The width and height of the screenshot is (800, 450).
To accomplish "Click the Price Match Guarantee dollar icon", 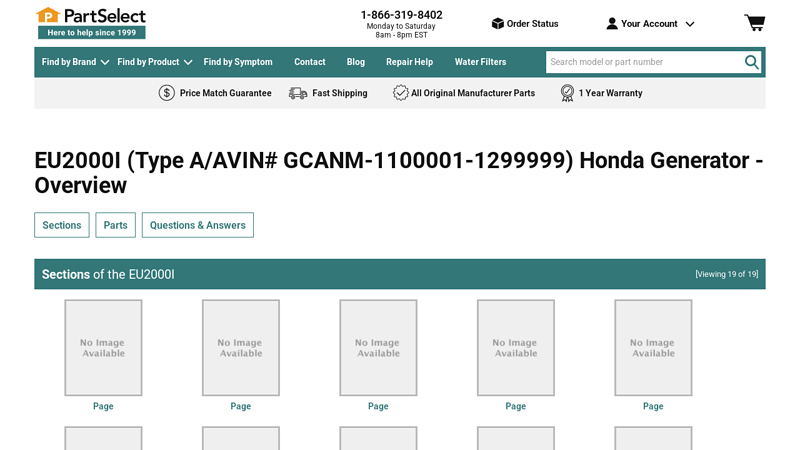I will point(167,93).
